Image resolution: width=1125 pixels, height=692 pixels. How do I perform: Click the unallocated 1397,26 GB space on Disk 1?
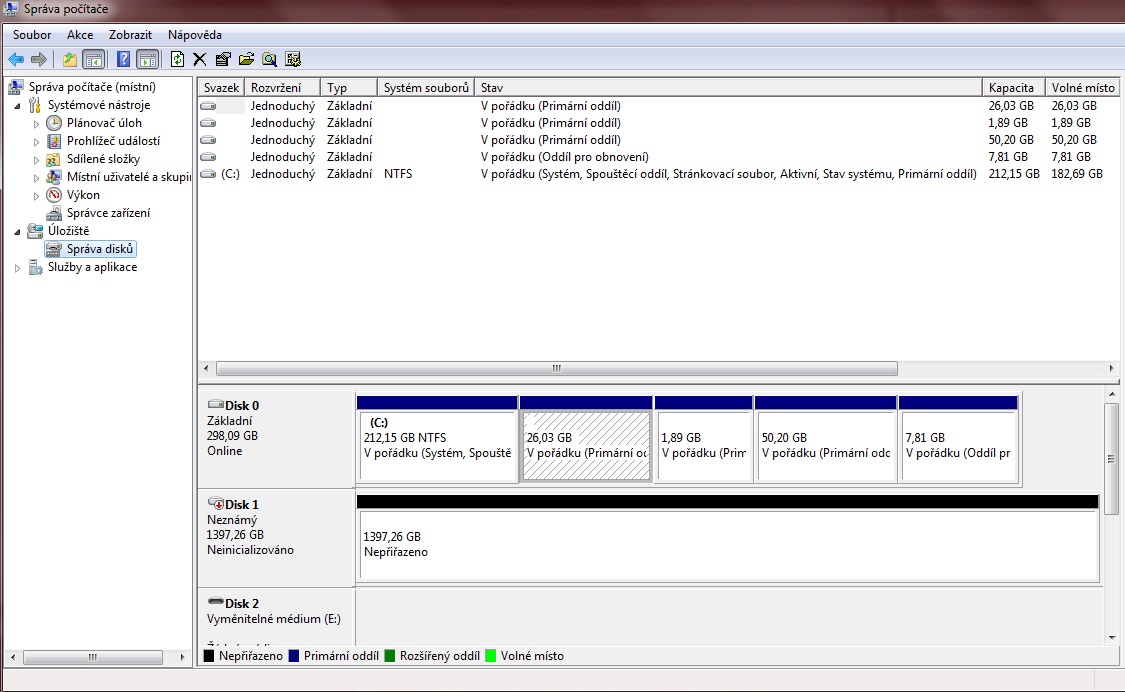[x=727, y=545]
